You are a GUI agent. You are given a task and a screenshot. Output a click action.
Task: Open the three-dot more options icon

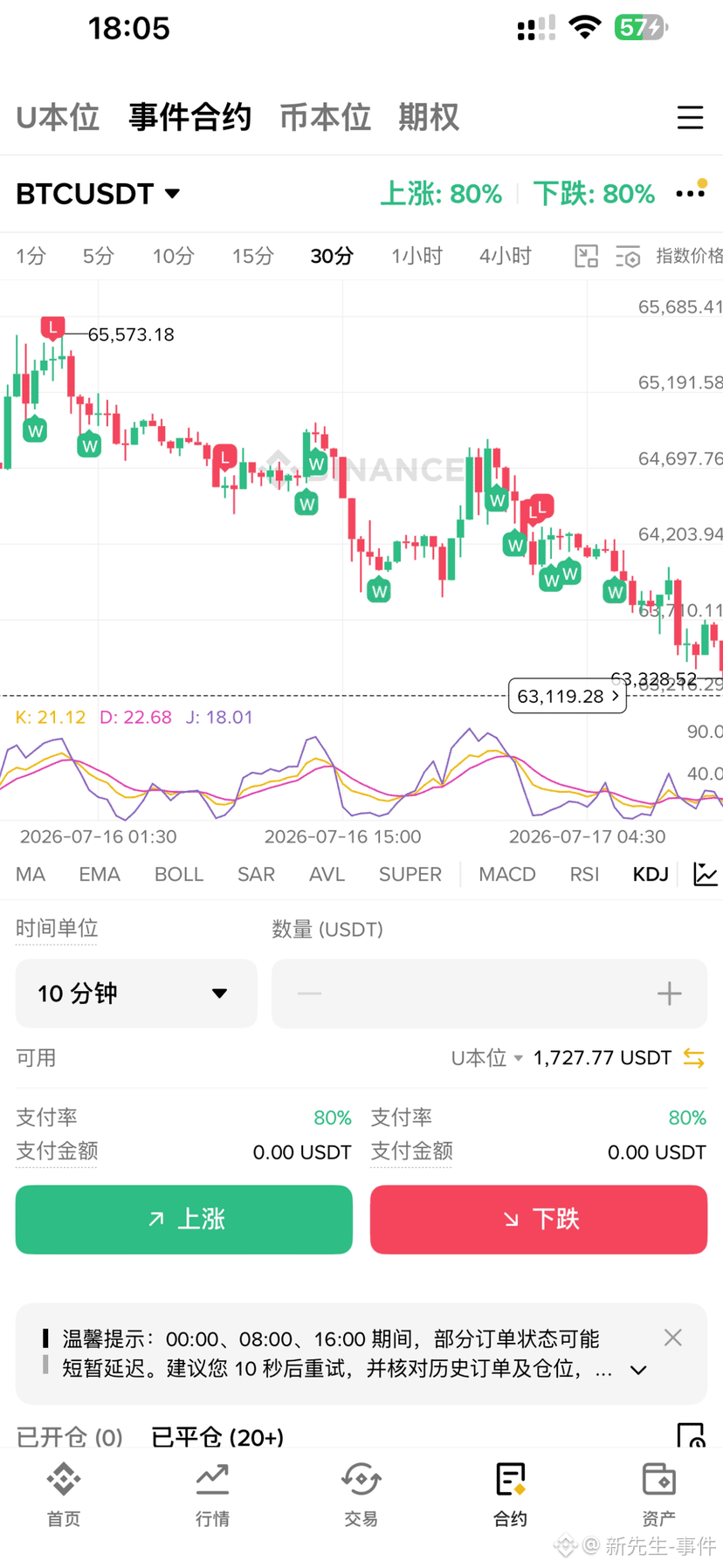point(690,192)
